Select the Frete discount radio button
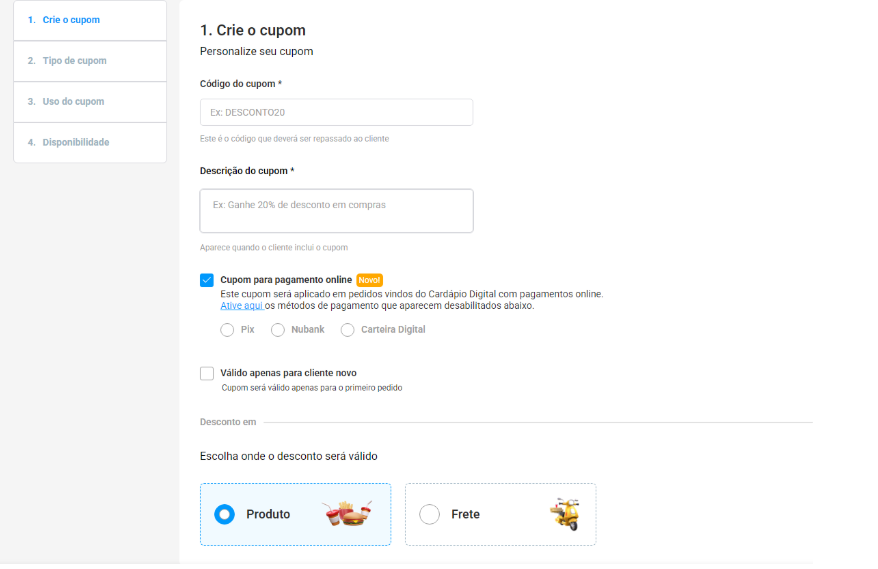This screenshot has width=878, height=569. click(429, 514)
